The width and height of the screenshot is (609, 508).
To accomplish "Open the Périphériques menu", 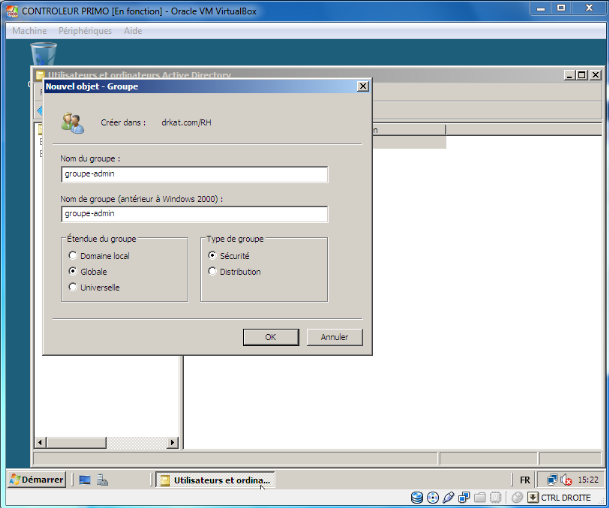I will coord(85,31).
